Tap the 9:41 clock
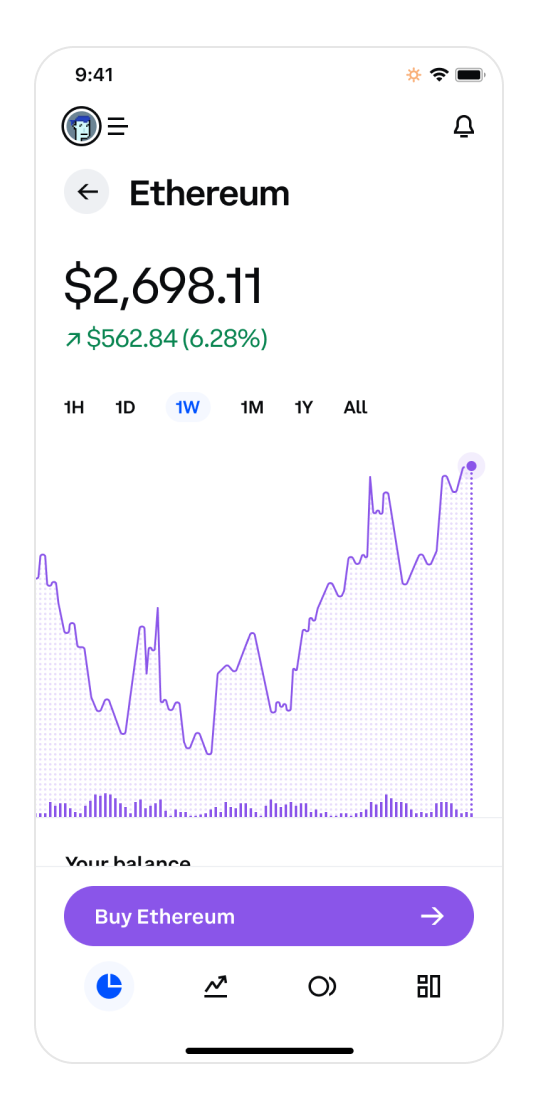The width and height of the screenshot is (540, 1112). pyautogui.click(x=94, y=74)
